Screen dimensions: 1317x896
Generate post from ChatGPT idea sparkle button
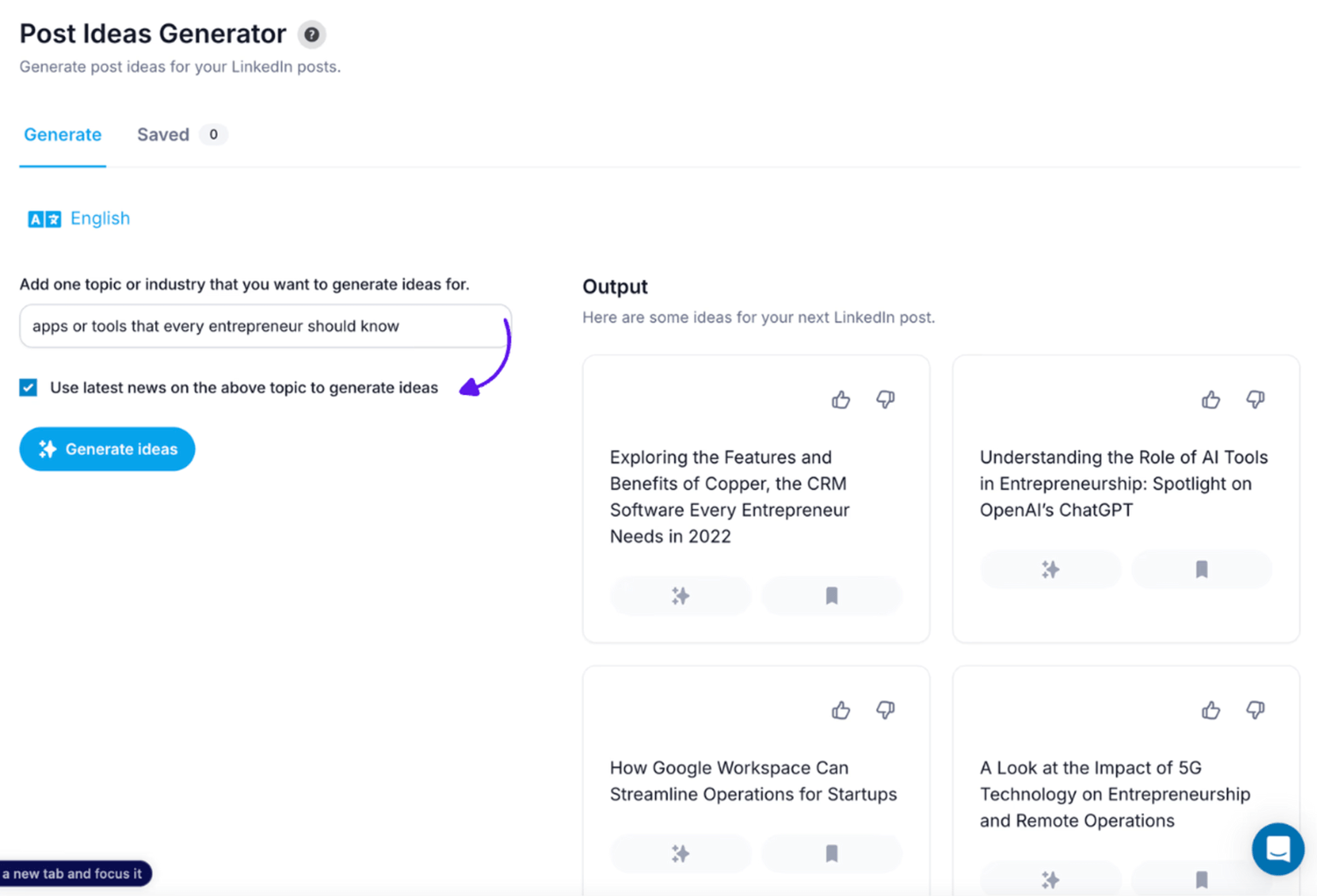click(x=1050, y=570)
